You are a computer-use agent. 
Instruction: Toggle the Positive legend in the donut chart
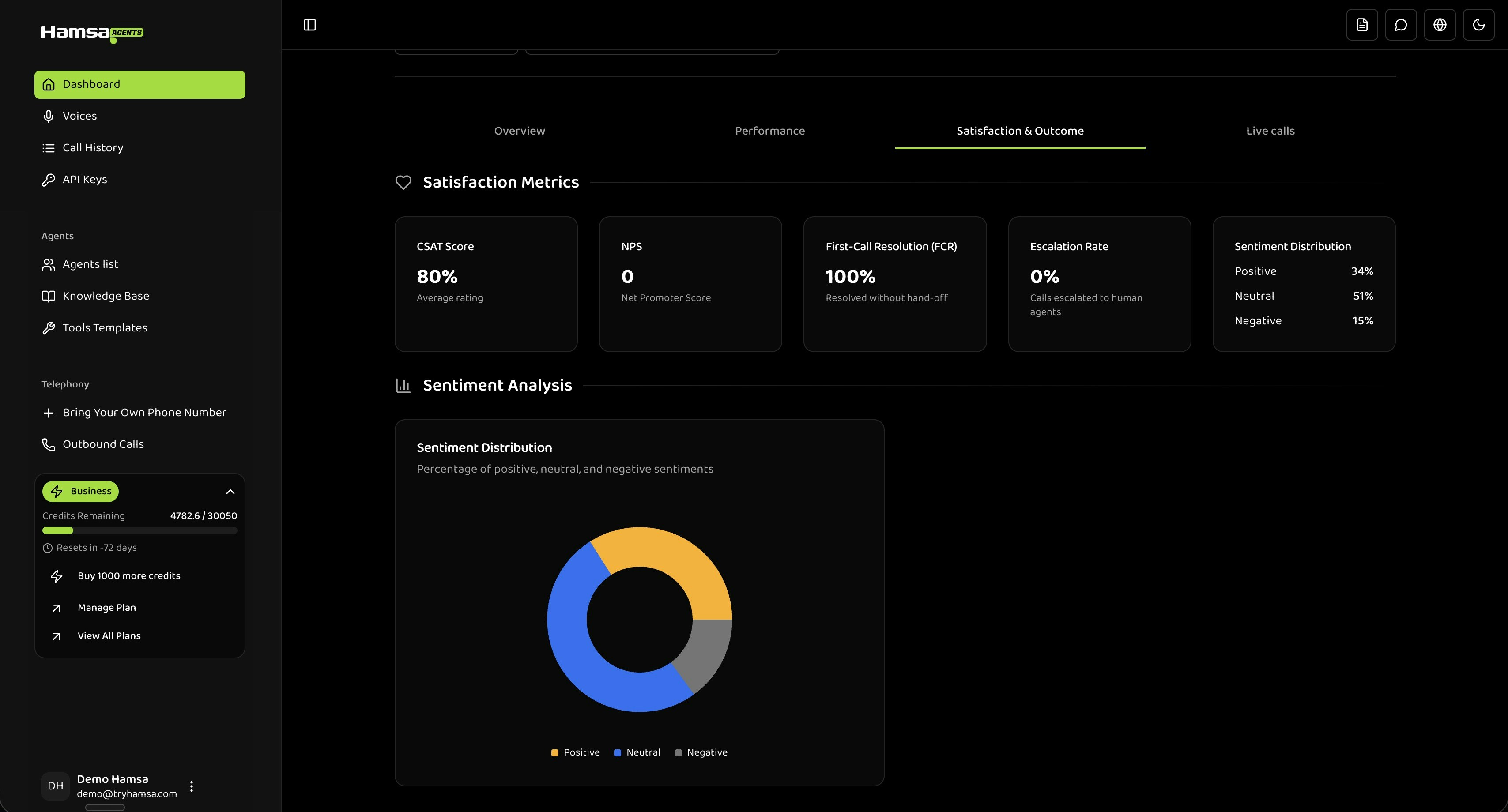576,752
